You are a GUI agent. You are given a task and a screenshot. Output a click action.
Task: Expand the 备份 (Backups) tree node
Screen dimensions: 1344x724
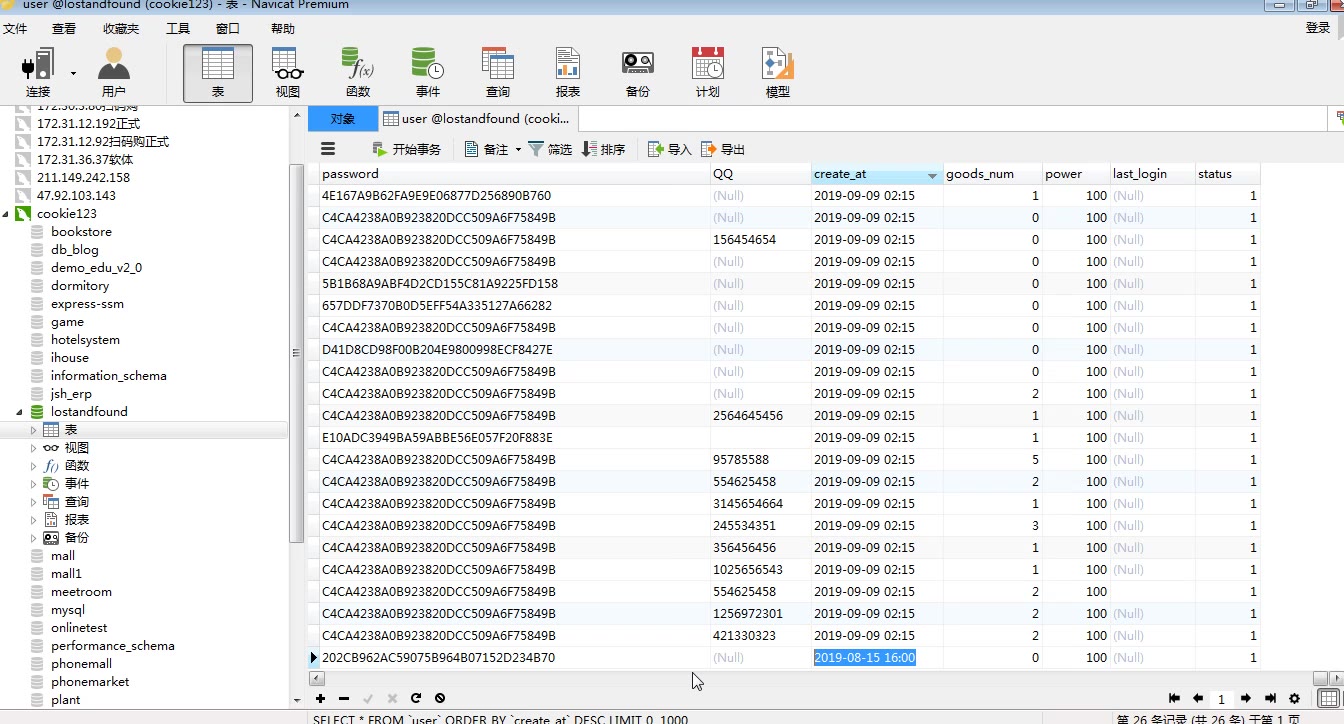(33, 537)
